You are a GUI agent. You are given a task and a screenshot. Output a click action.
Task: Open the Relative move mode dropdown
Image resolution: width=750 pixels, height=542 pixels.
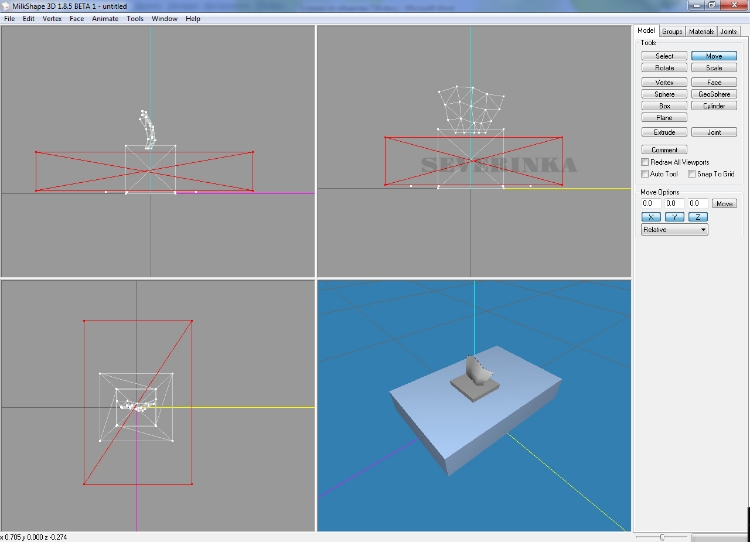(674, 229)
